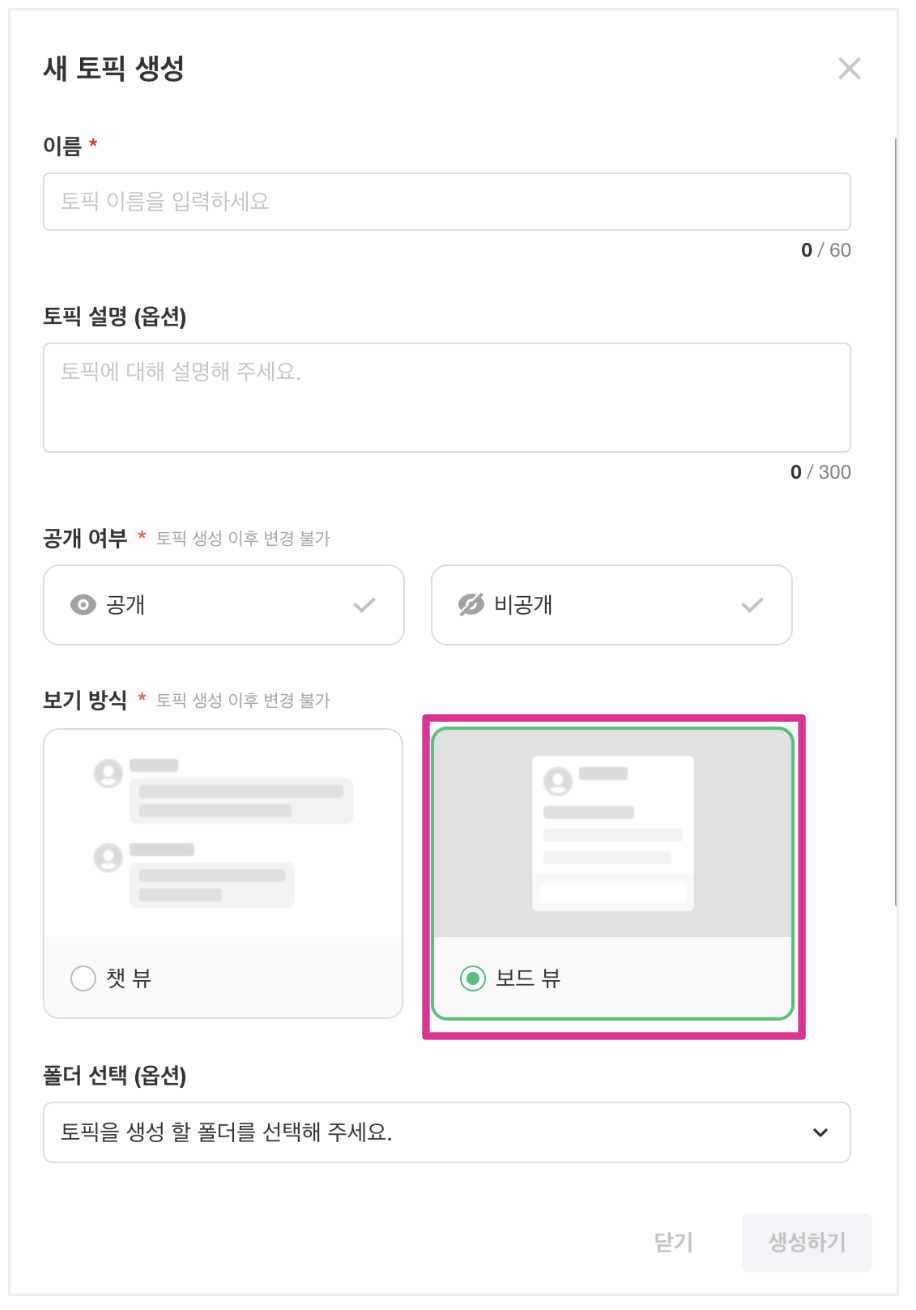Click the topic description text area

[x=446, y=397]
